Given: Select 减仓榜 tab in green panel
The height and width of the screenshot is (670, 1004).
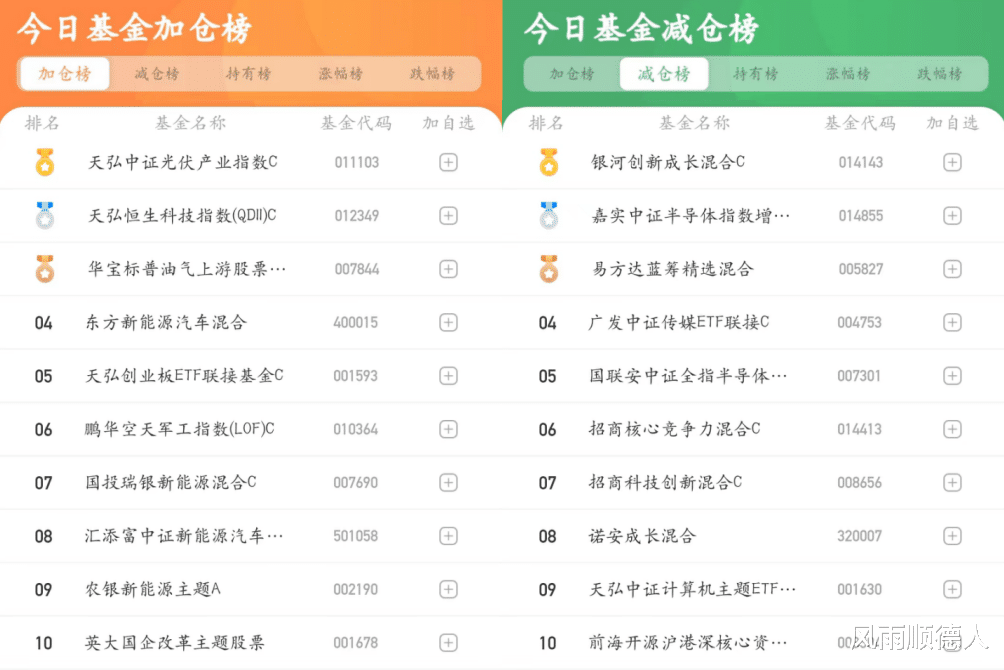Looking at the screenshot, I should click(664, 74).
